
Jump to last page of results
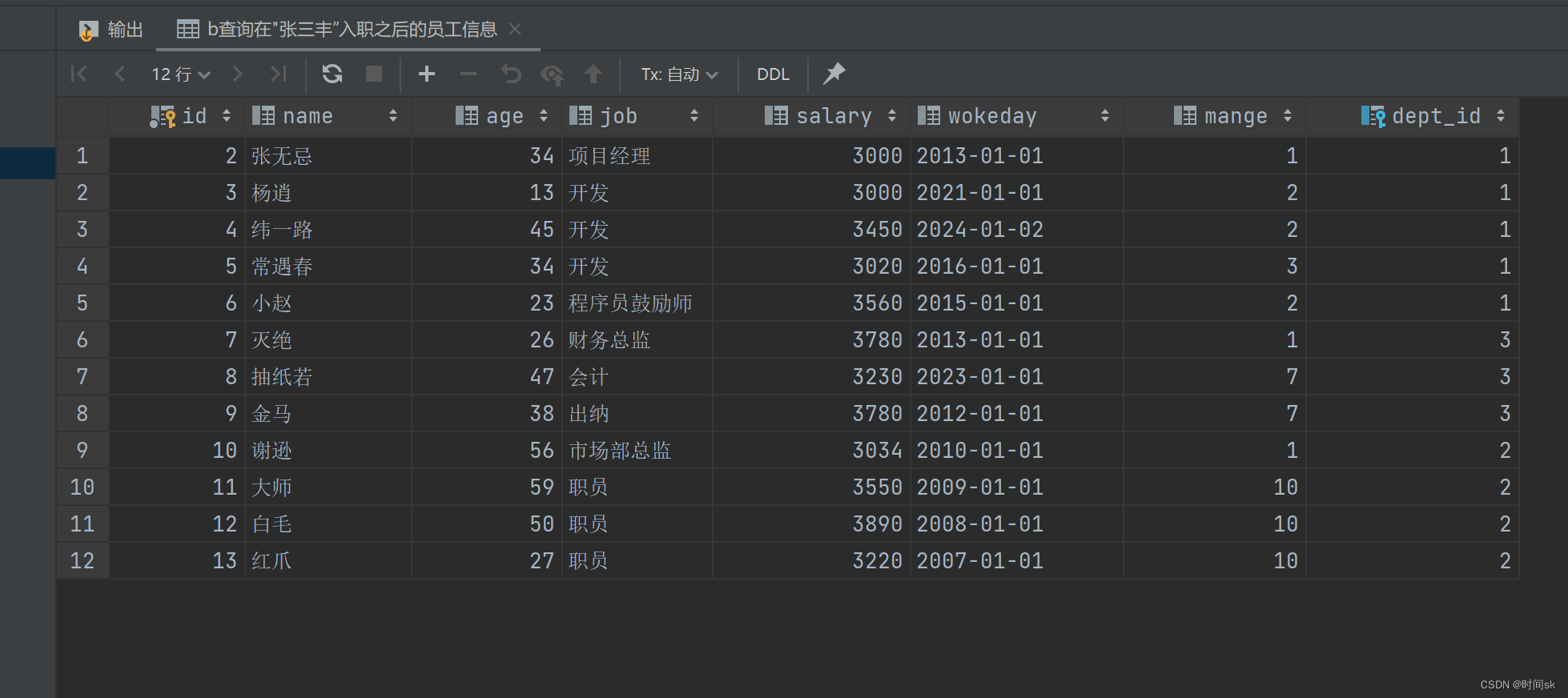pos(278,74)
